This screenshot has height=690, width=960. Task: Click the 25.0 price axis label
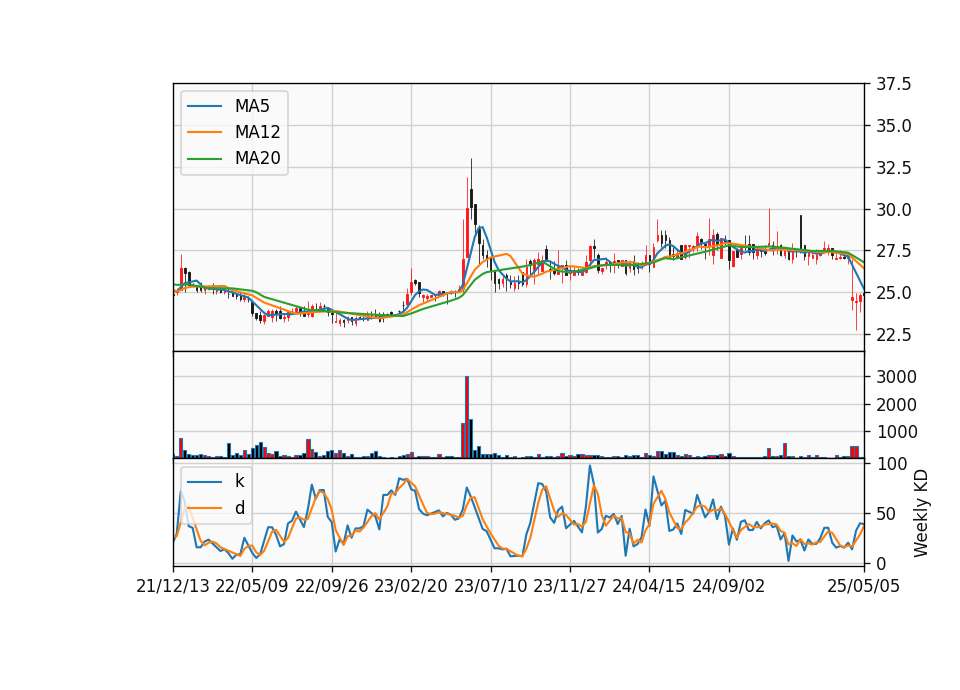tap(893, 293)
